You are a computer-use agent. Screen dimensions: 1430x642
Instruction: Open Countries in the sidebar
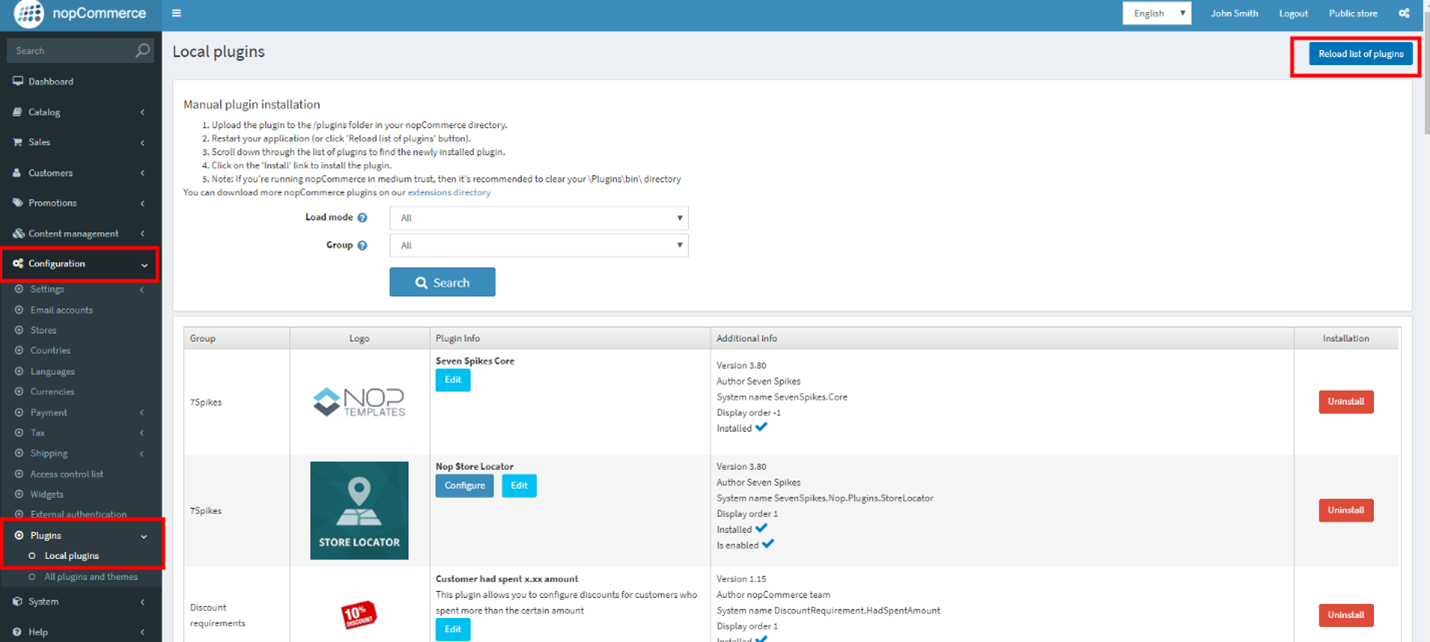click(x=50, y=351)
